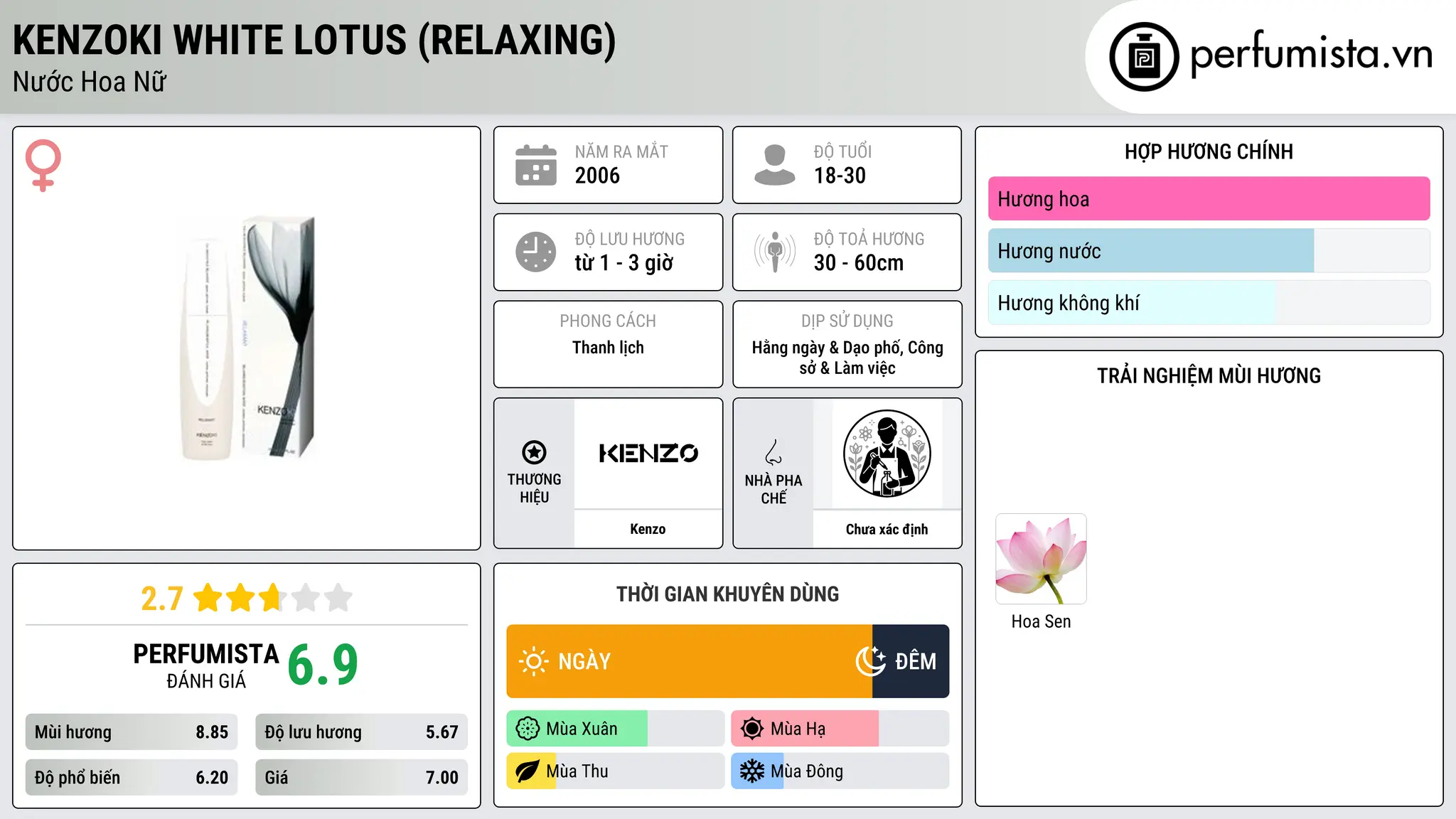The width and height of the screenshot is (1456, 819).
Task: Click the release year value 2006
Action: point(597,176)
